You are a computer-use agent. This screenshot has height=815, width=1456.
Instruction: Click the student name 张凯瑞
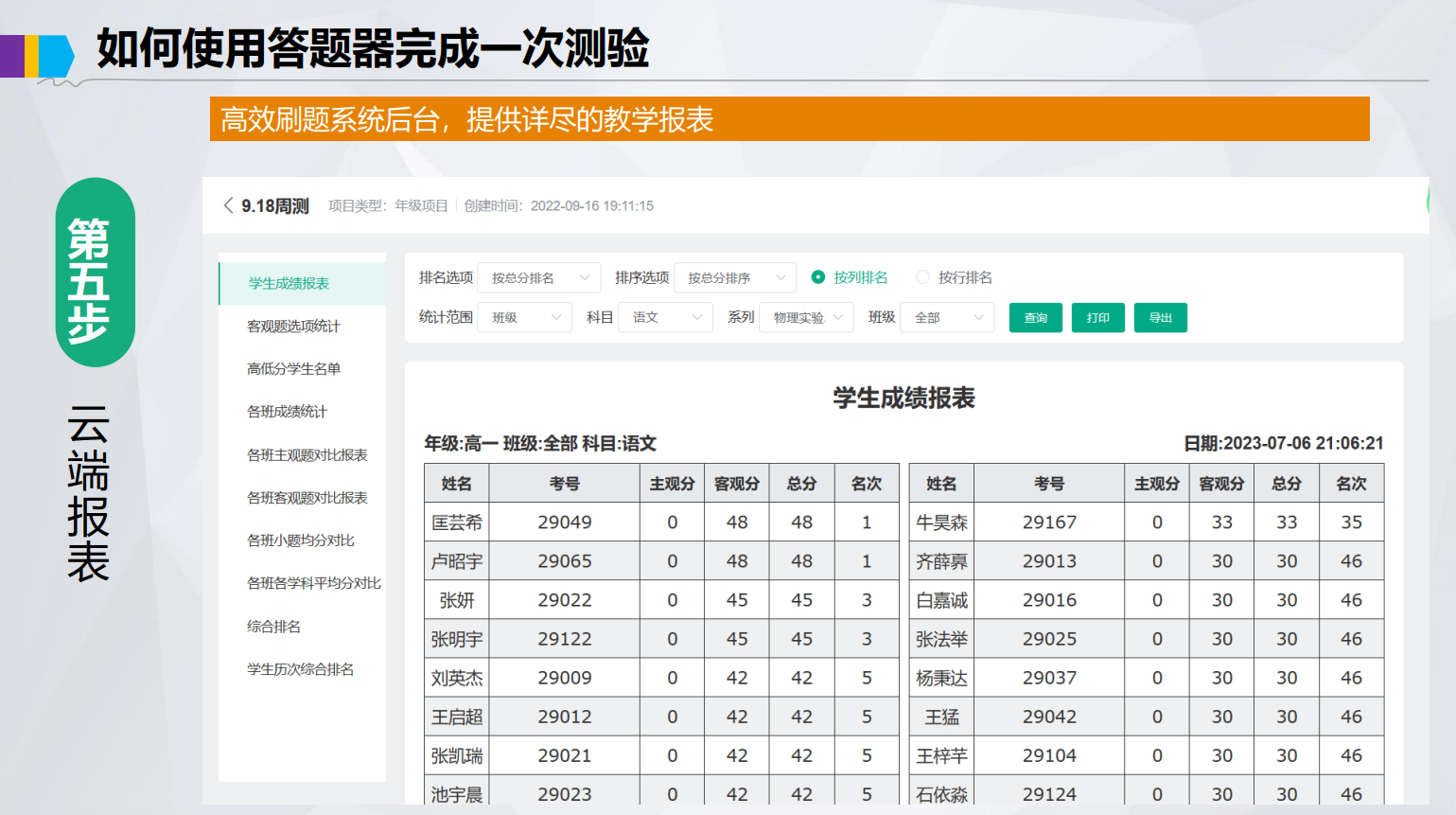[x=457, y=755]
